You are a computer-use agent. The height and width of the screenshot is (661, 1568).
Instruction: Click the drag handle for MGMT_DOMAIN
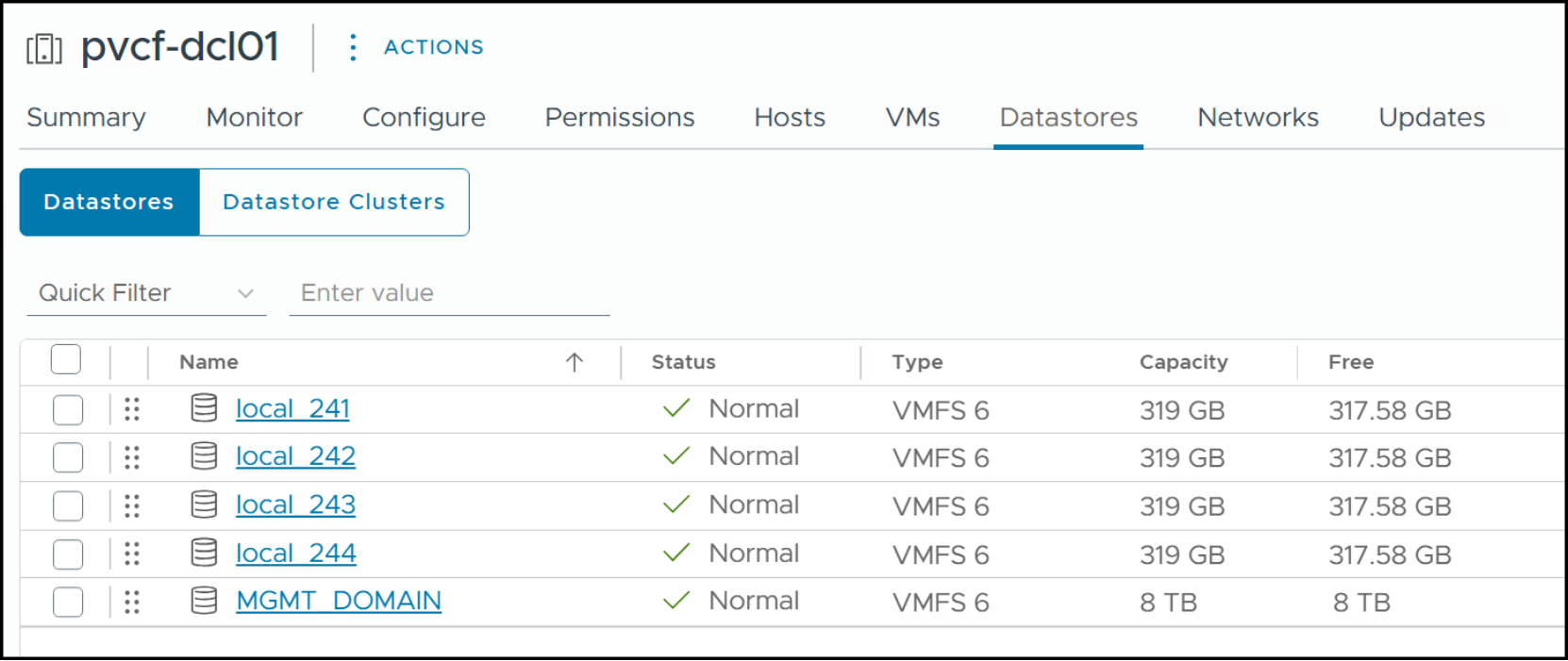pyautogui.click(x=132, y=602)
